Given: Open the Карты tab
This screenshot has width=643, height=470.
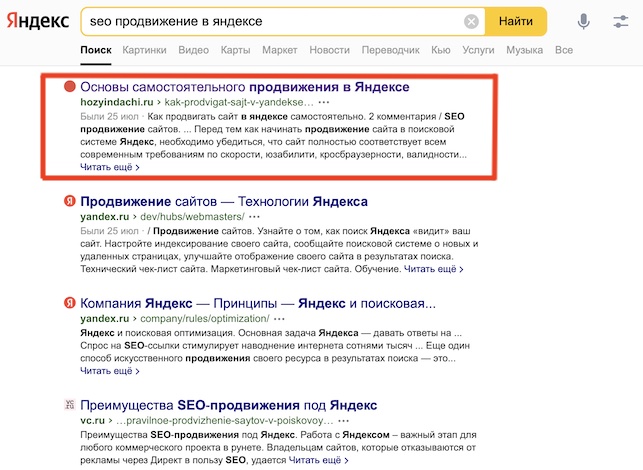Looking at the screenshot, I should coord(235,50).
